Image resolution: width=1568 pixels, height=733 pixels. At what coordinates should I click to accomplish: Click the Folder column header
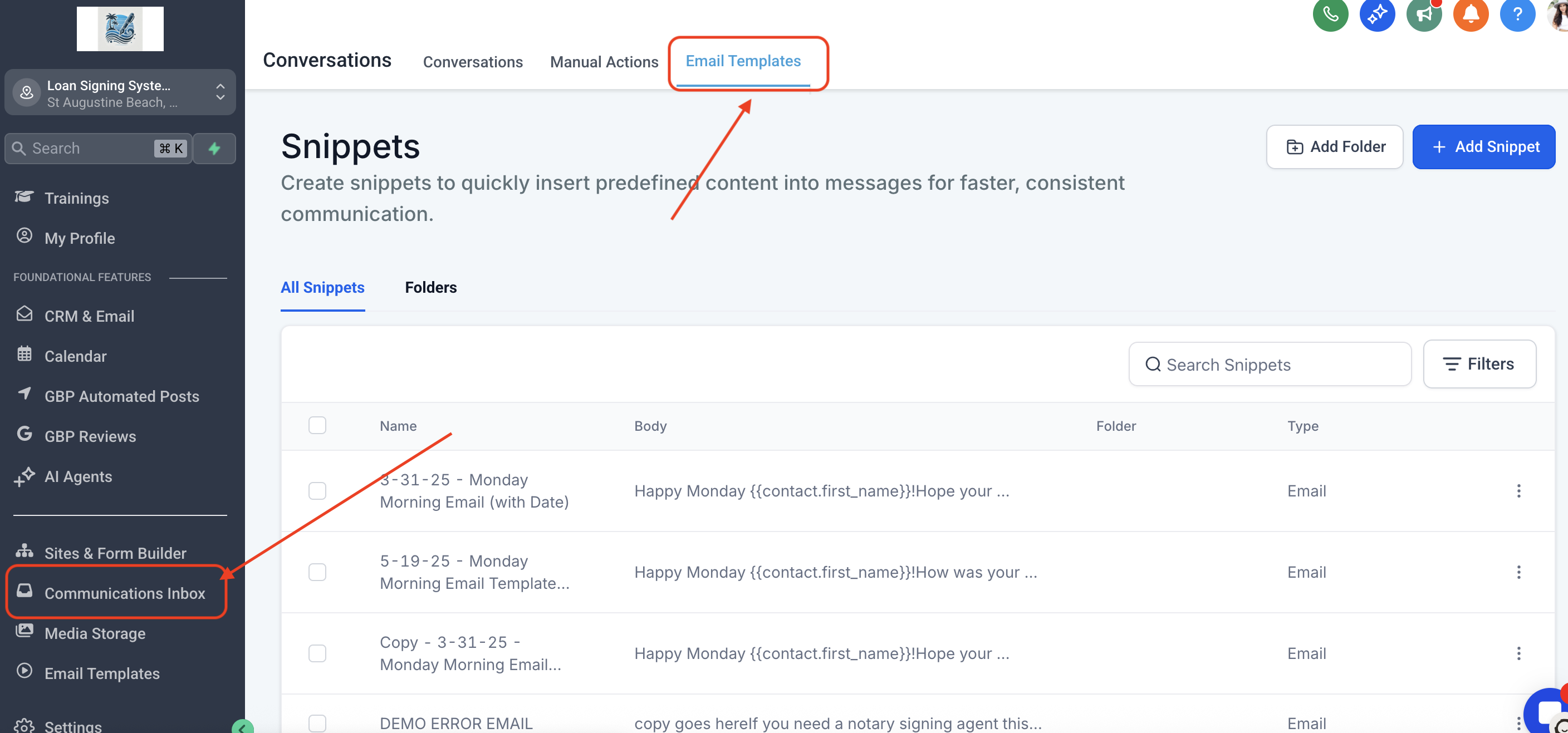pyautogui.click(x=1116, y=426)
